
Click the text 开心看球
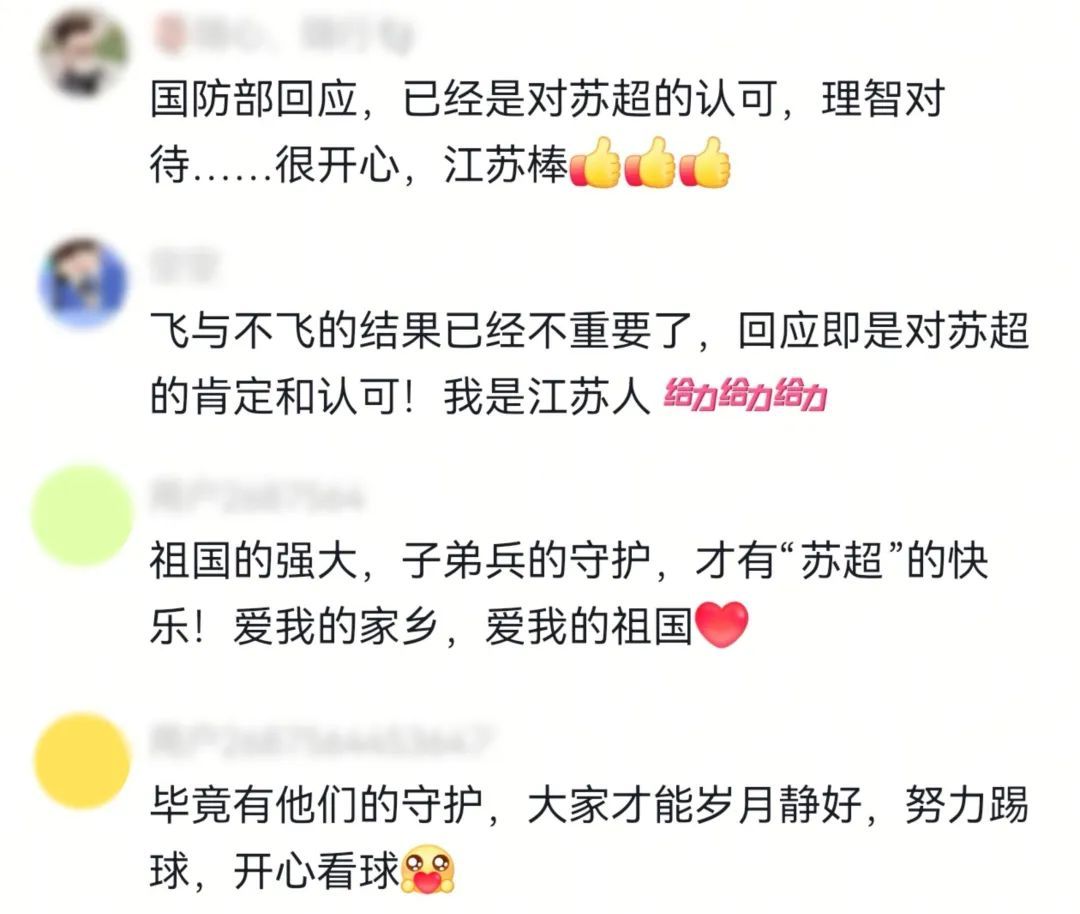(x=316, y=871)
